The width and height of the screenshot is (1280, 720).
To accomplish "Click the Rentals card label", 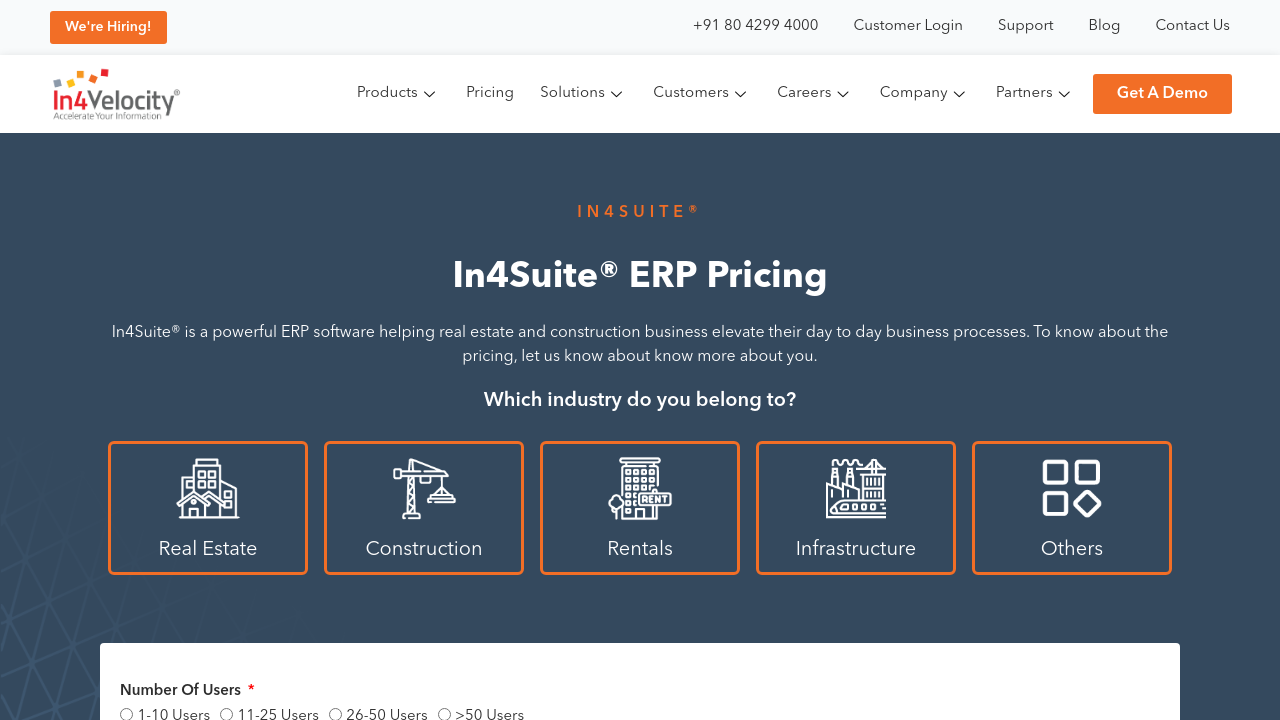I will pyautogui.click(x=640, y=549).
